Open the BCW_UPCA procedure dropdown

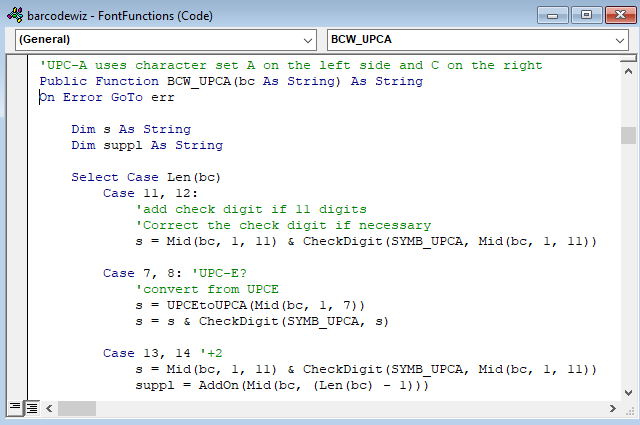478,40
